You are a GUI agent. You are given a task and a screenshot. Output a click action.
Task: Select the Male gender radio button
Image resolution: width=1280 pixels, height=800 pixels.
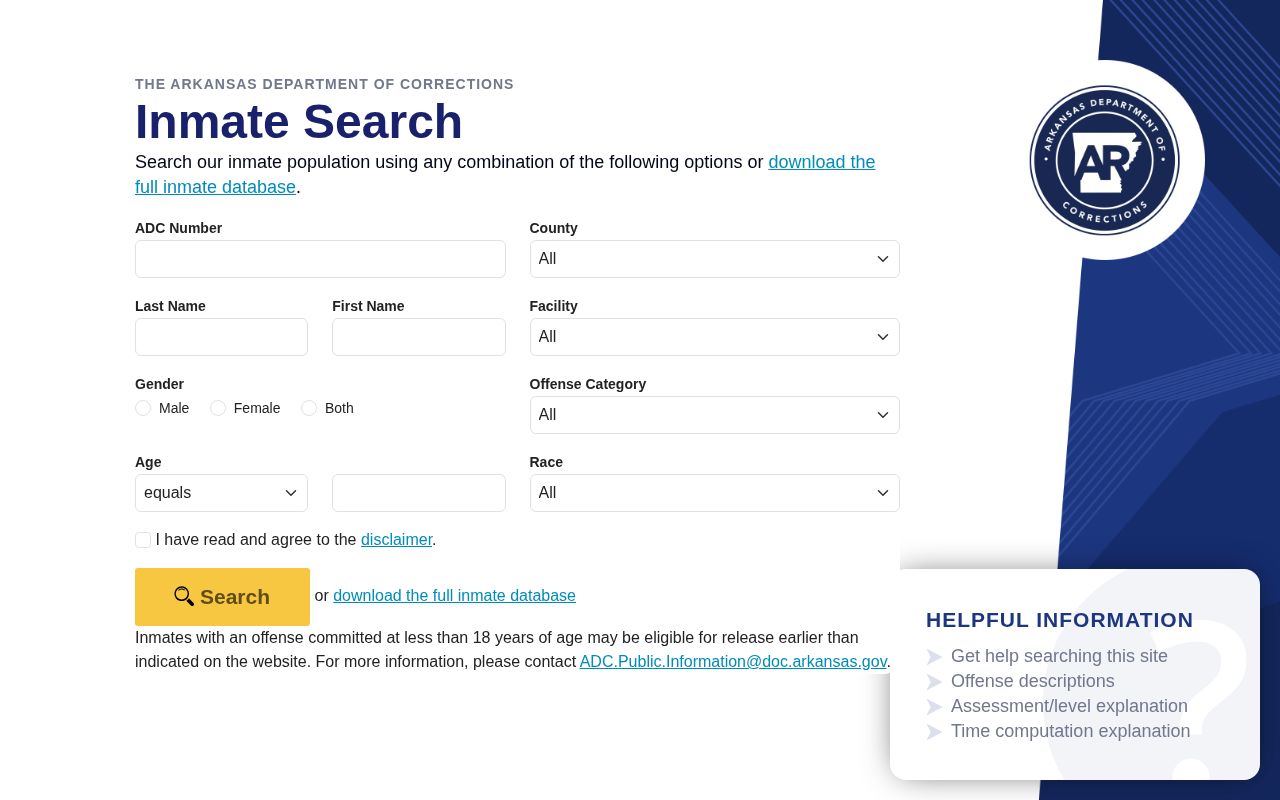pos(143,408)
